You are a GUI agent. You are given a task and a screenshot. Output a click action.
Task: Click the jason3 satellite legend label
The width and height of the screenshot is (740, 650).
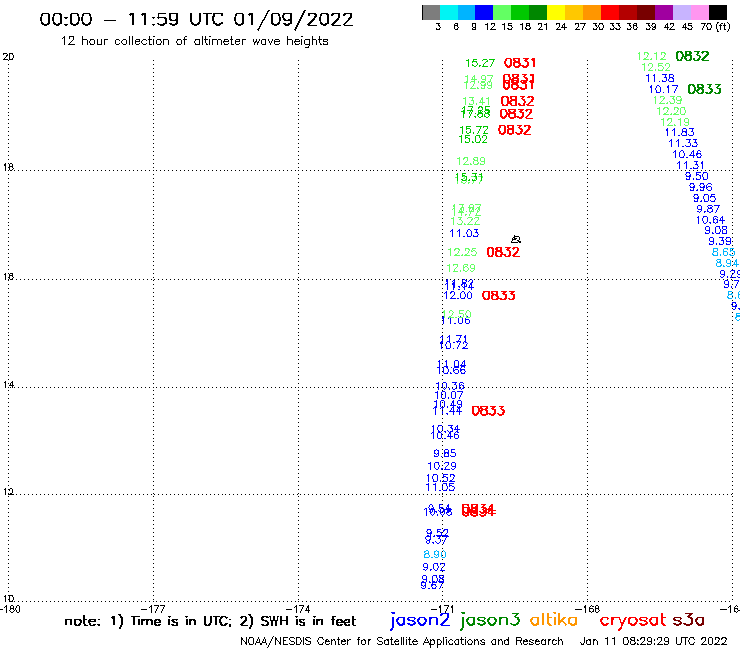point(490,620)
